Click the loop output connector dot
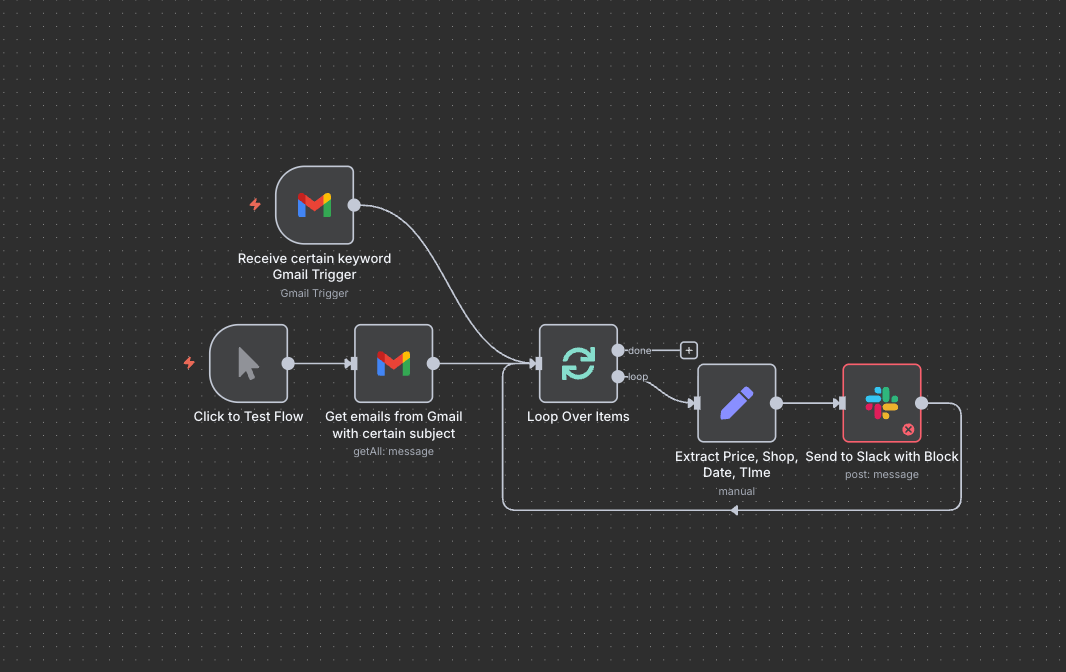 (618, 377)
